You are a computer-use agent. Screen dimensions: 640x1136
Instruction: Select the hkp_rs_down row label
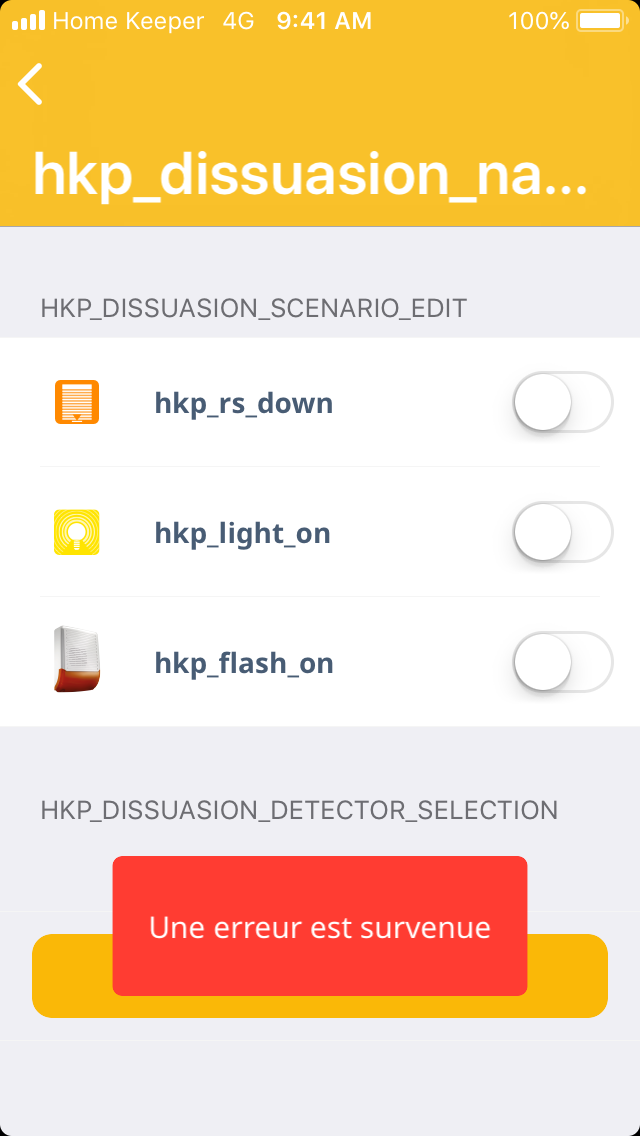243,403
